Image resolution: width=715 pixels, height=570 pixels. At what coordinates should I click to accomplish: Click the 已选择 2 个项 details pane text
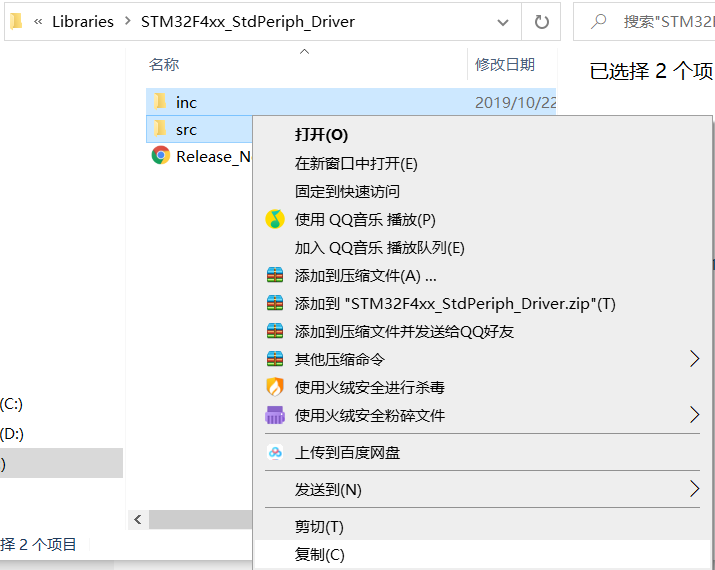pos(651,71)
